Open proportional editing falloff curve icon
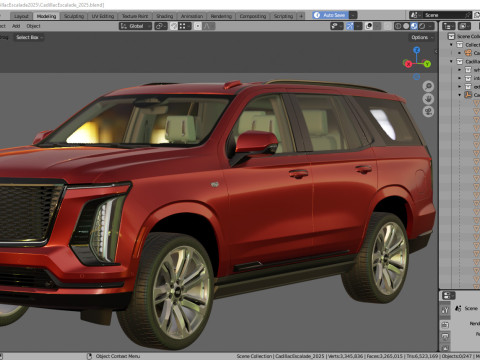This screenshot has height=360, width=480. [208, 26]
